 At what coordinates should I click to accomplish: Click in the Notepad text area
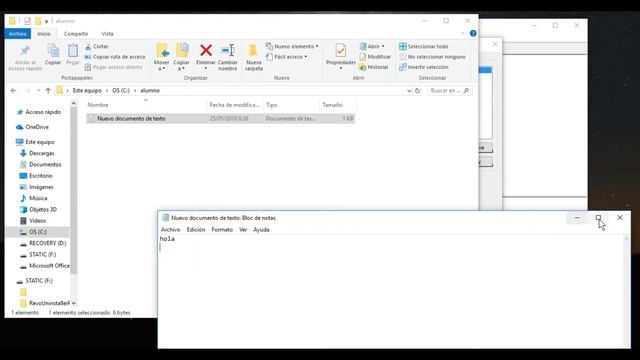point(392,291)
